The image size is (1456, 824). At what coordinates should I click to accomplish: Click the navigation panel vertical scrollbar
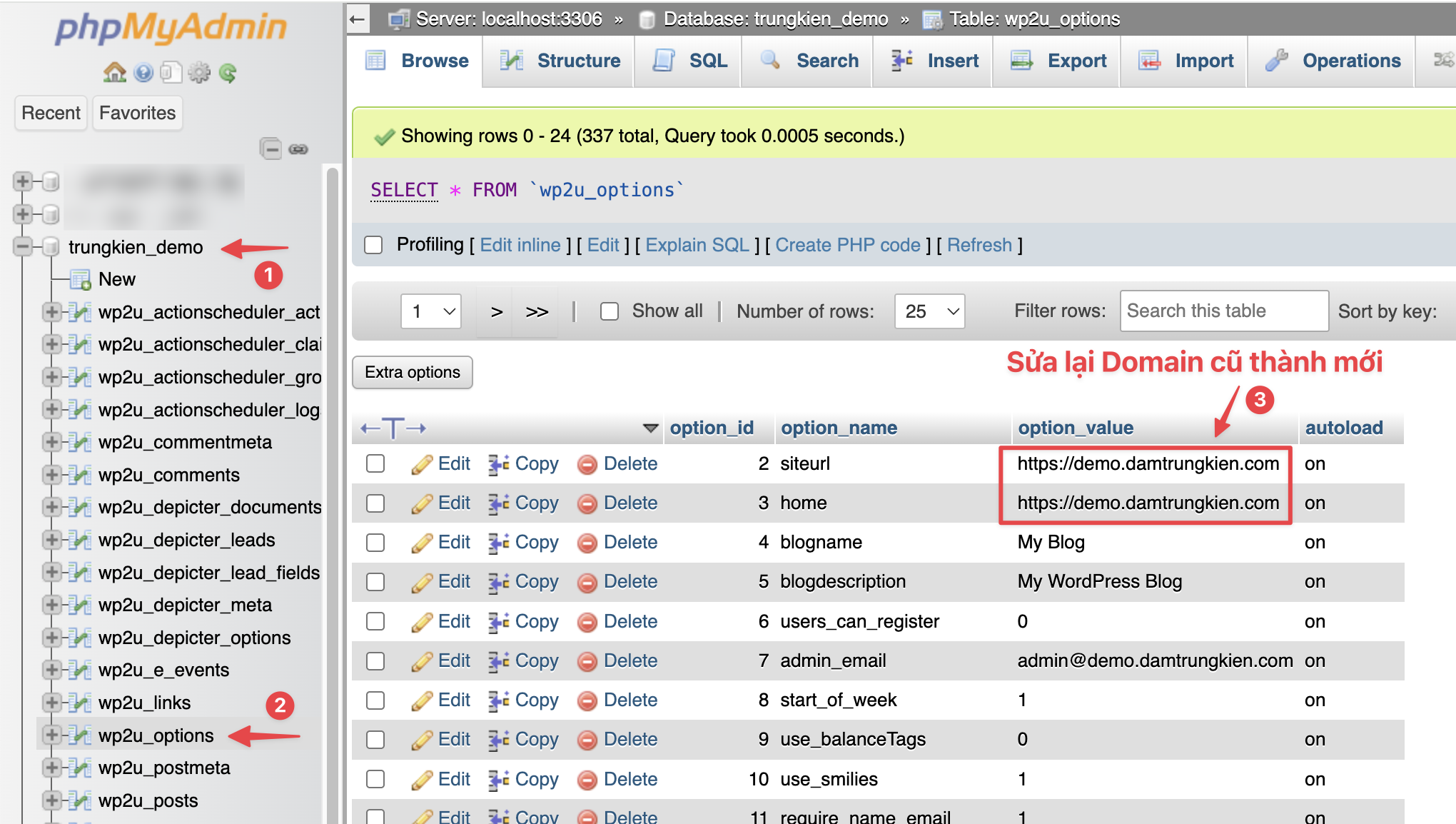click(332, 493)
